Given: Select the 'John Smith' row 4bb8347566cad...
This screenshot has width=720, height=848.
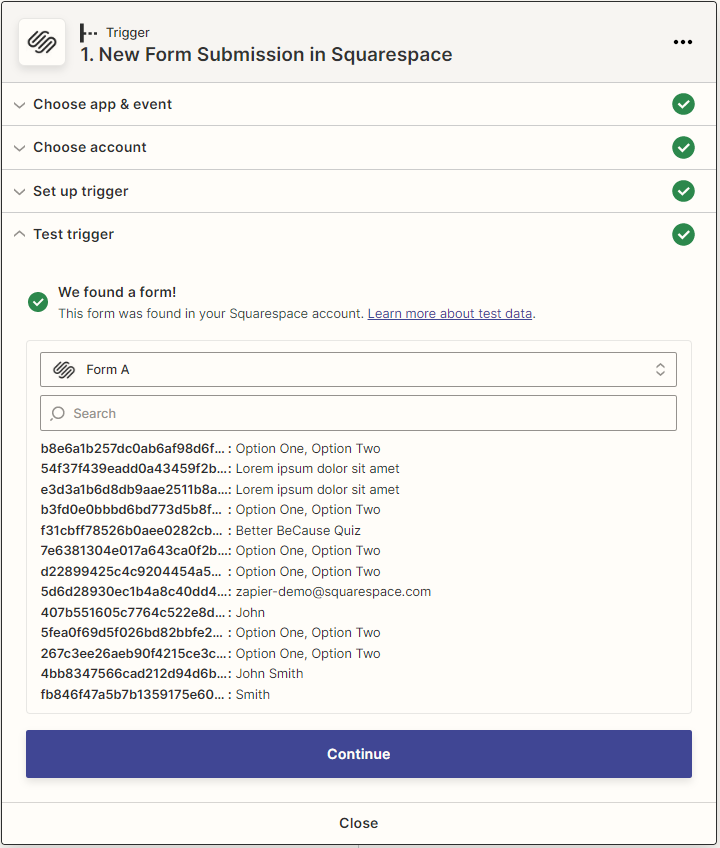Looking at the screenshot, I should click(172, 674).
